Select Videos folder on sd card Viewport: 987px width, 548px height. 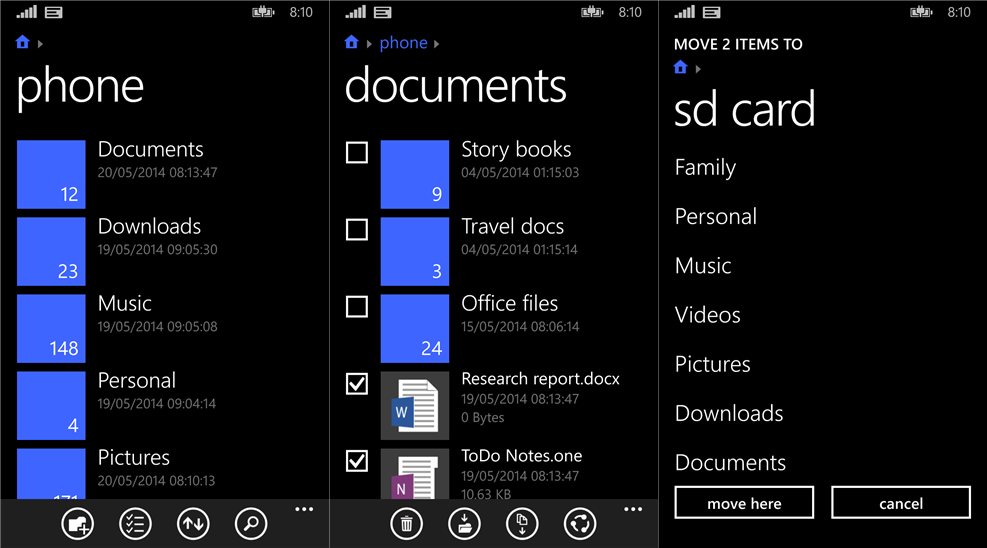click(x=708, y=315)
